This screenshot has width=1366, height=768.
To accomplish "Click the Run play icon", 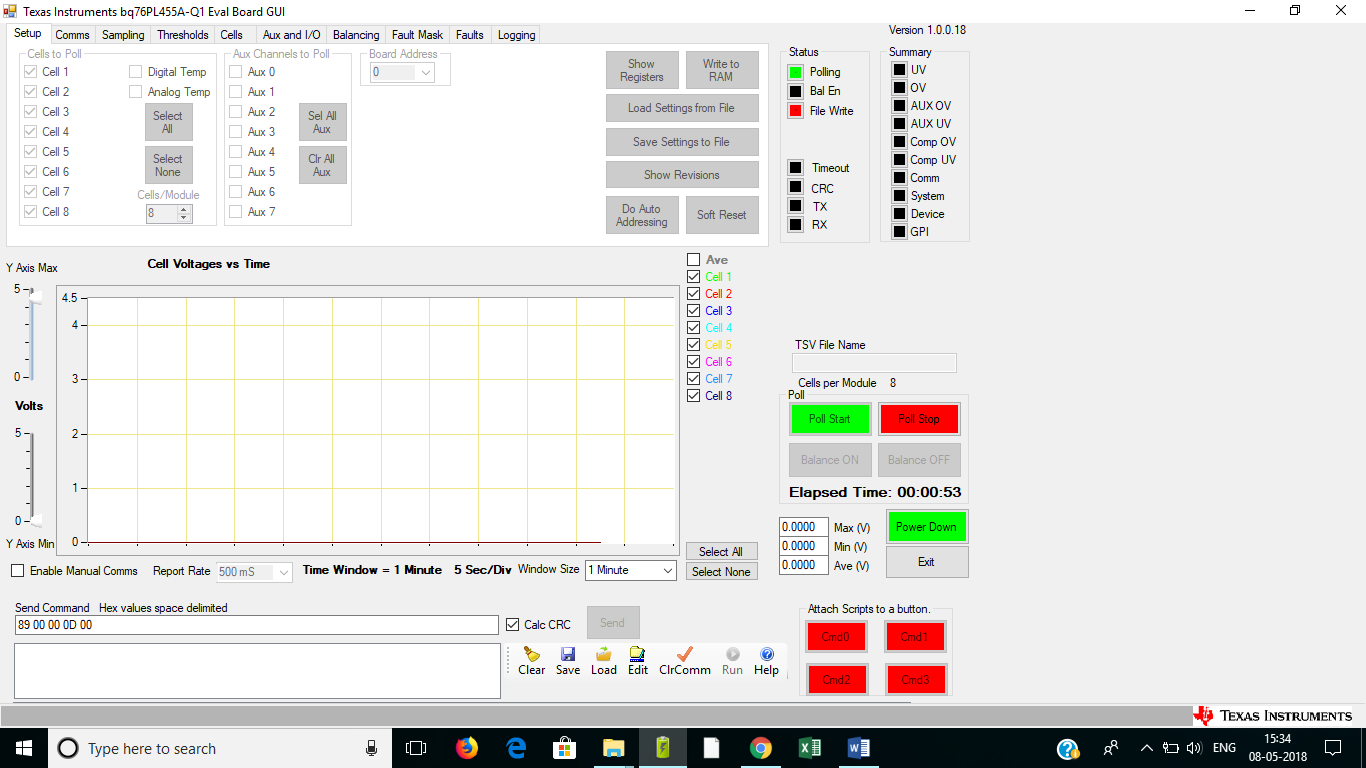I will tap(733, 654).
